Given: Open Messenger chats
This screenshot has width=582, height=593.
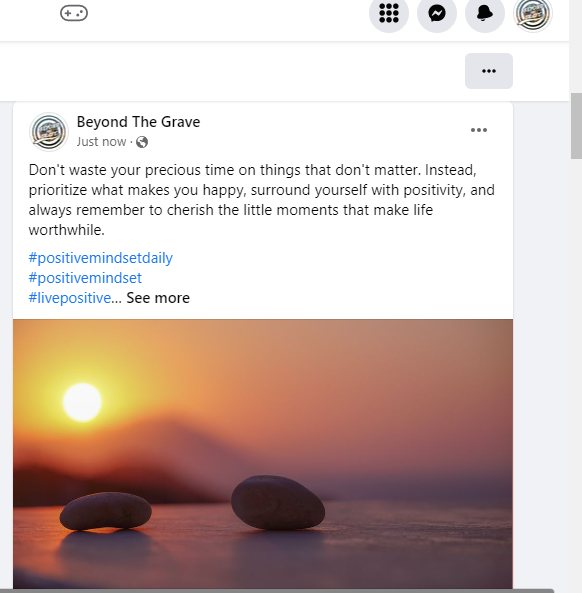Looking at the screenshot, I should coord(437,13).
